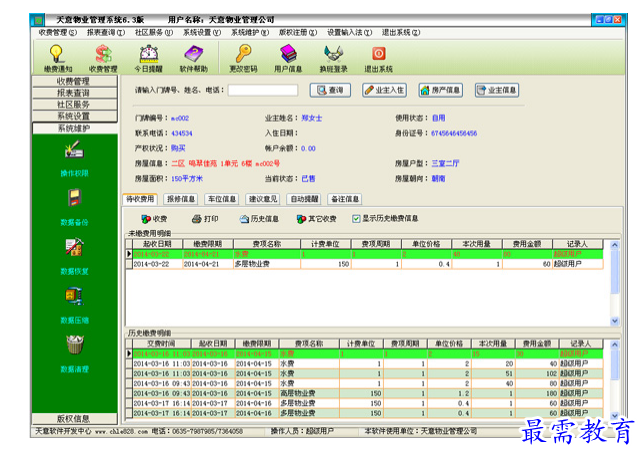Open 房产信息 house button
Image resolution: width=643 pixels, height=463 pixels.
(x=441, y=90)
